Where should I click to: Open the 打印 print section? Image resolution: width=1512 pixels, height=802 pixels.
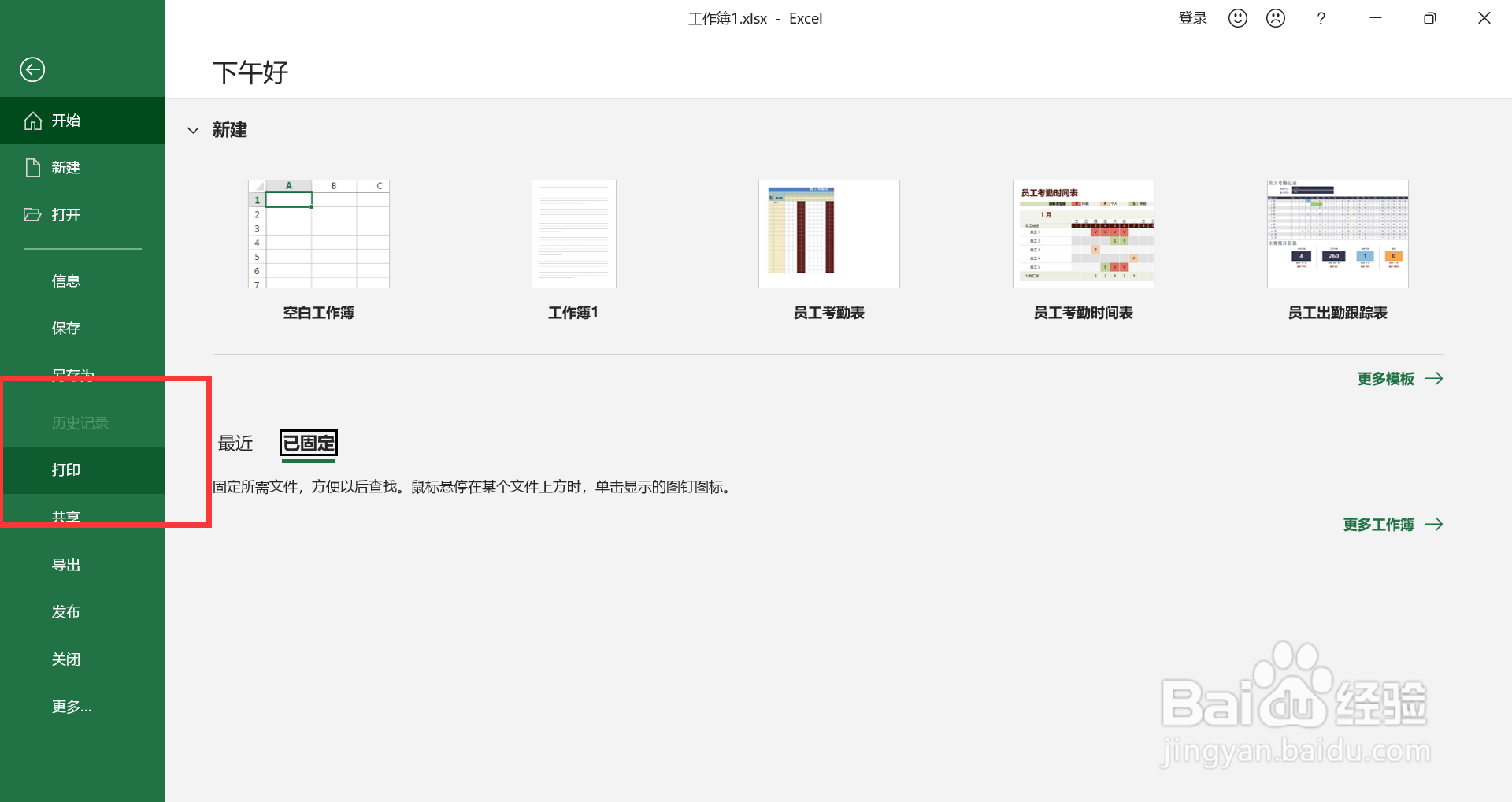click(x=66, y=470)
